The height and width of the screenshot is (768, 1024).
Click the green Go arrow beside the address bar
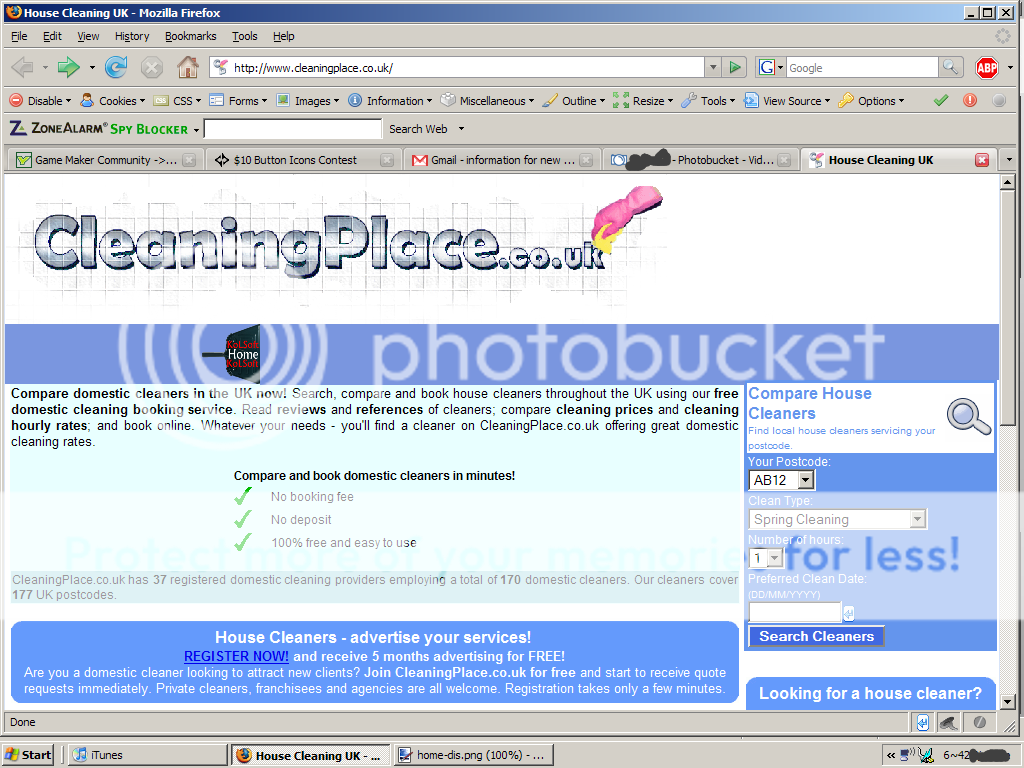click(735, 67)
